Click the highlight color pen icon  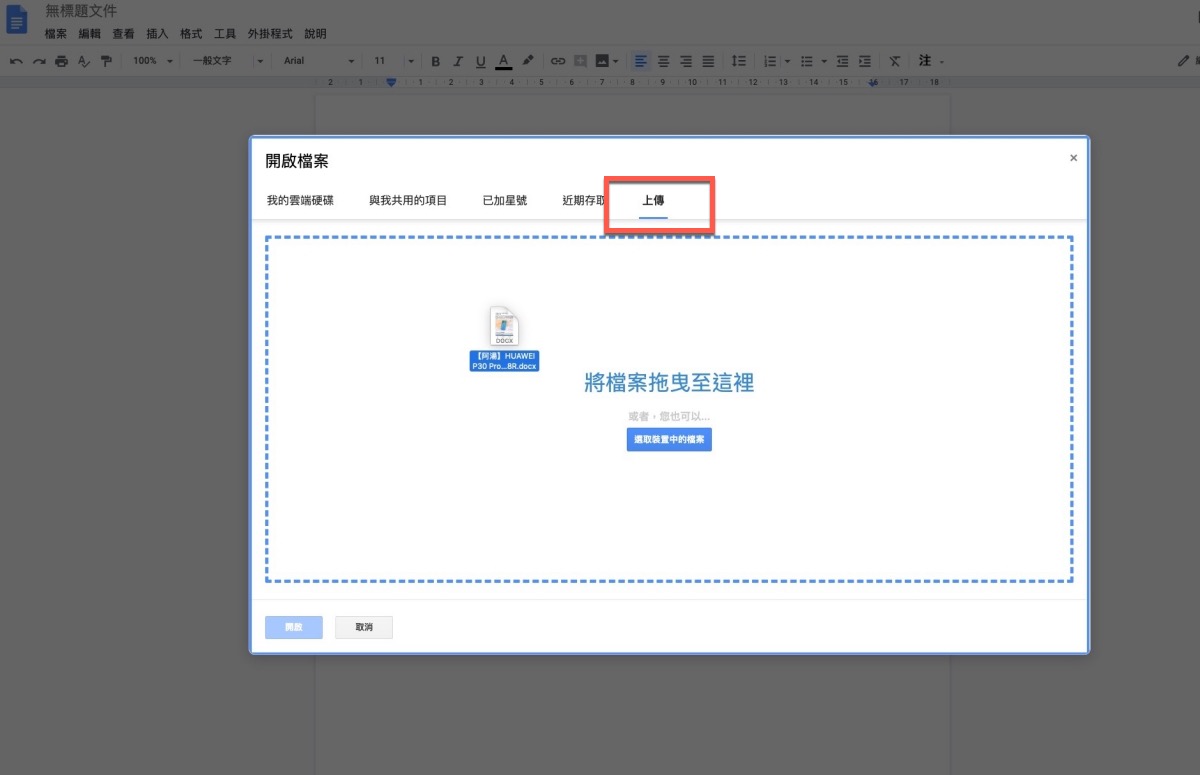pyautogui.click(x=528, y=61)
